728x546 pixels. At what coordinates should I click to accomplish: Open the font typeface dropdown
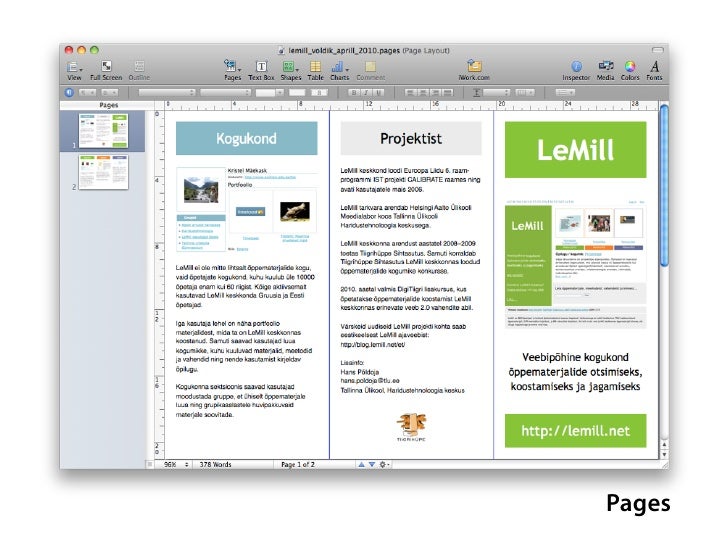[226, 92]
